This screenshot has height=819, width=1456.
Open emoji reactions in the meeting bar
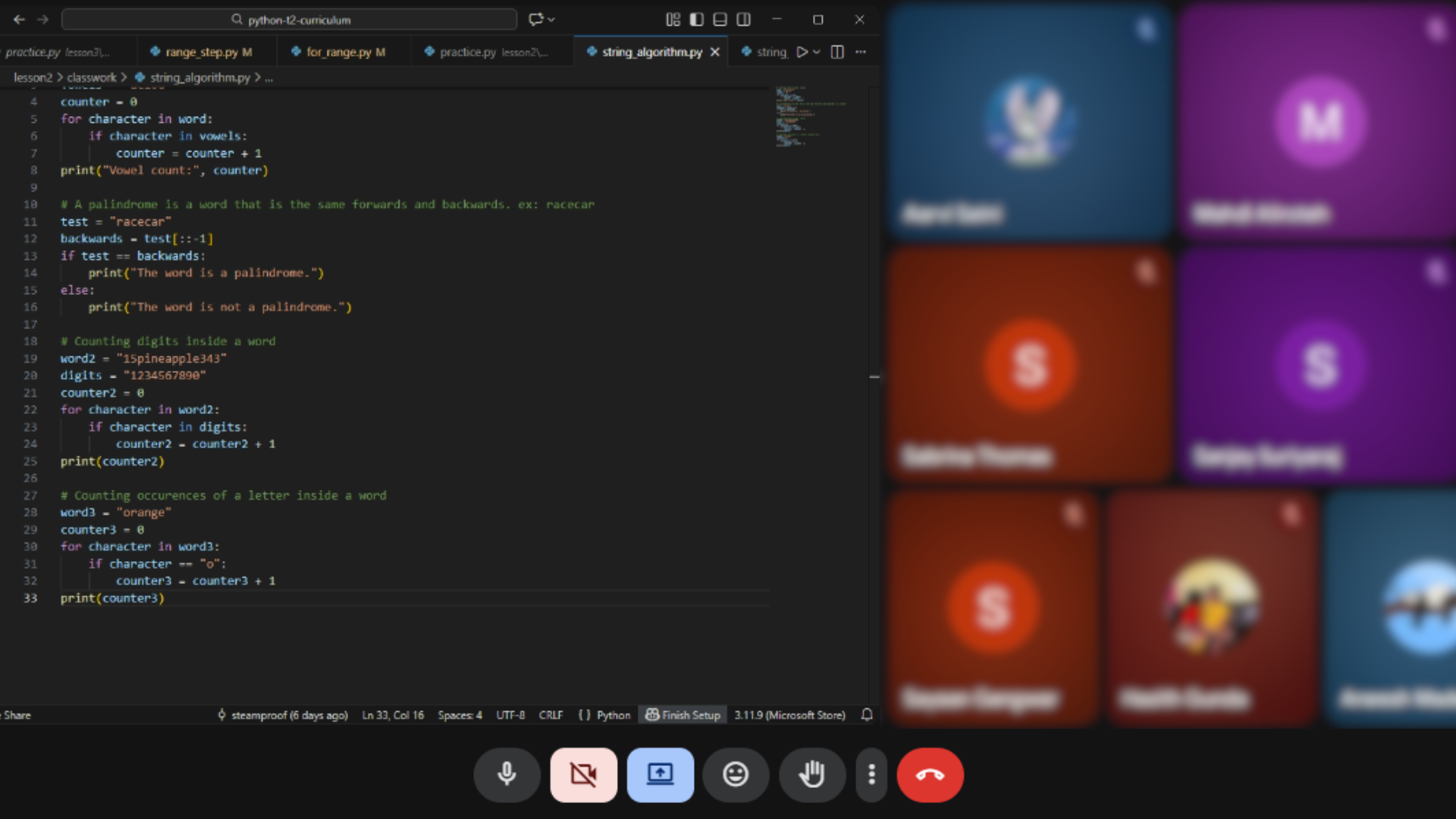click(x=735, y=775)
